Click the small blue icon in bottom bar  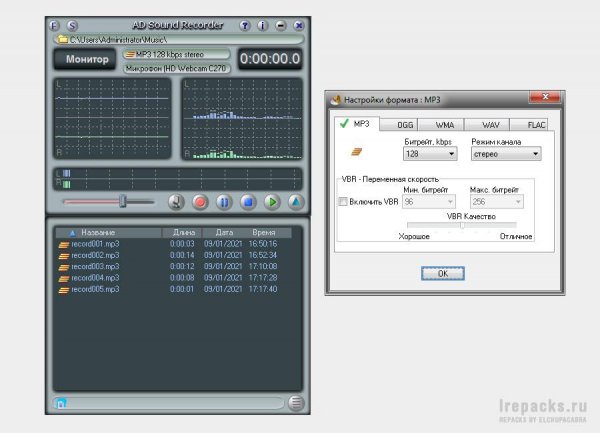tap(61, 403)
